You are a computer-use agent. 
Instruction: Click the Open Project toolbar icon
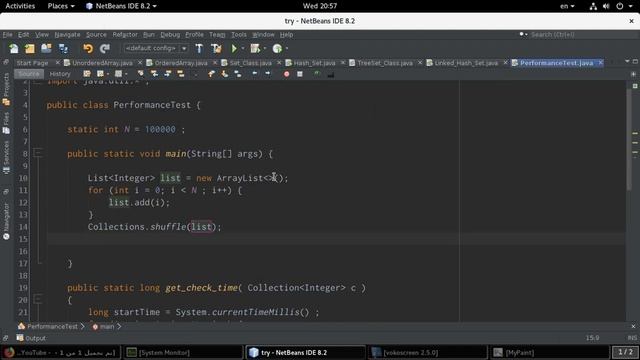[x=46, y=49]
